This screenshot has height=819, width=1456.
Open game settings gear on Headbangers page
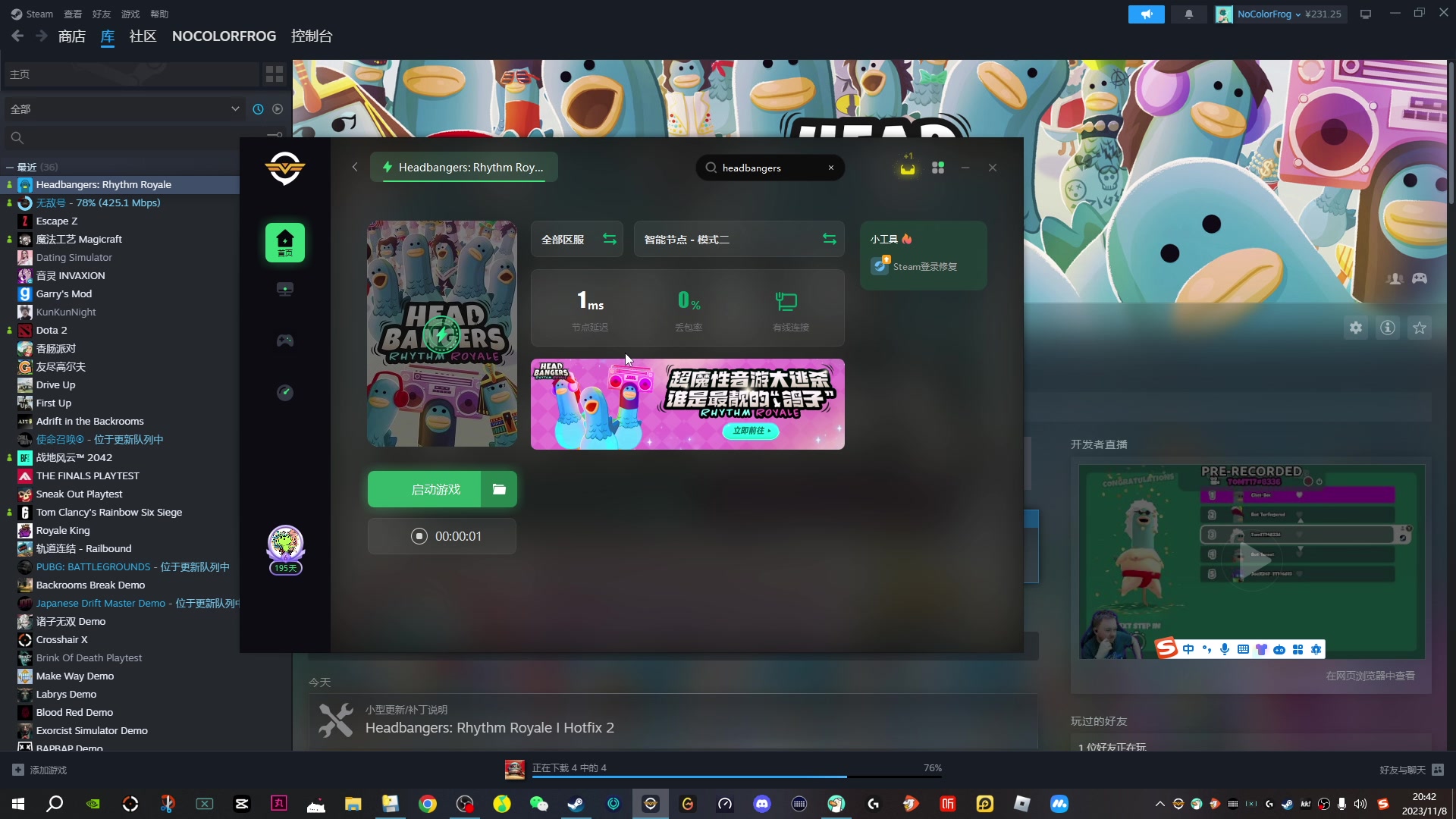1356,328
